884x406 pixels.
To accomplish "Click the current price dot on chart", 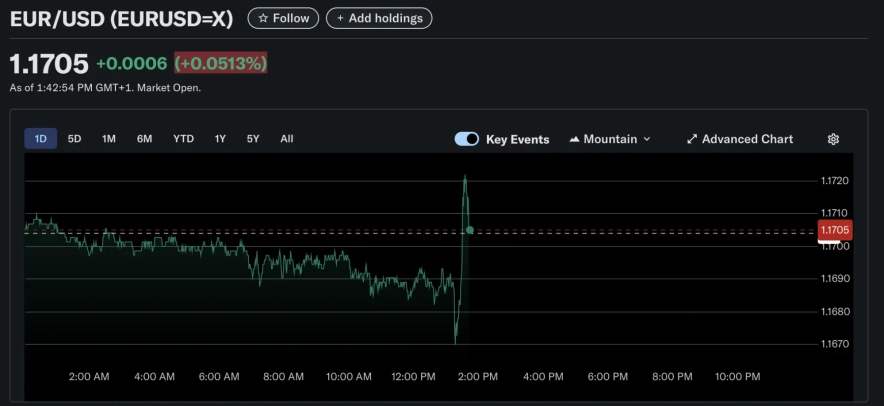I will coord(470,230).
